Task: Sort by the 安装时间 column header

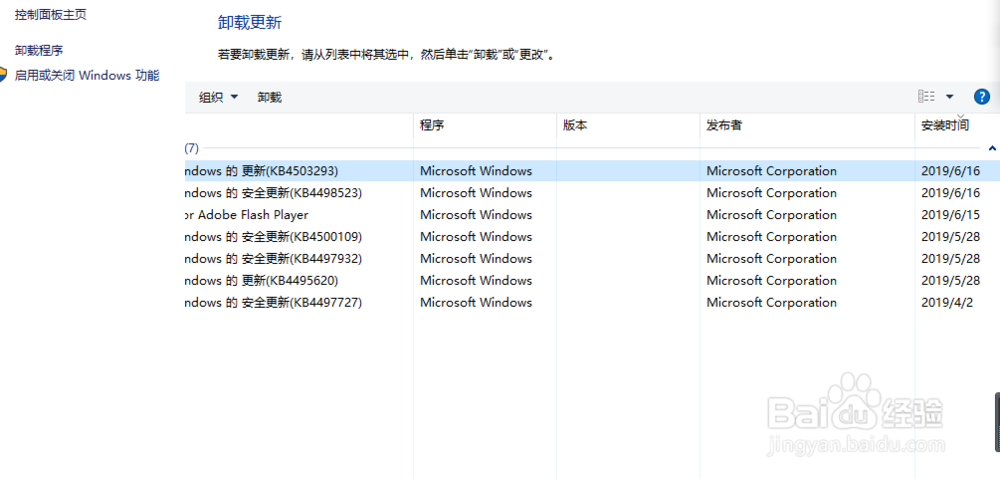Action: click(957, 126)
